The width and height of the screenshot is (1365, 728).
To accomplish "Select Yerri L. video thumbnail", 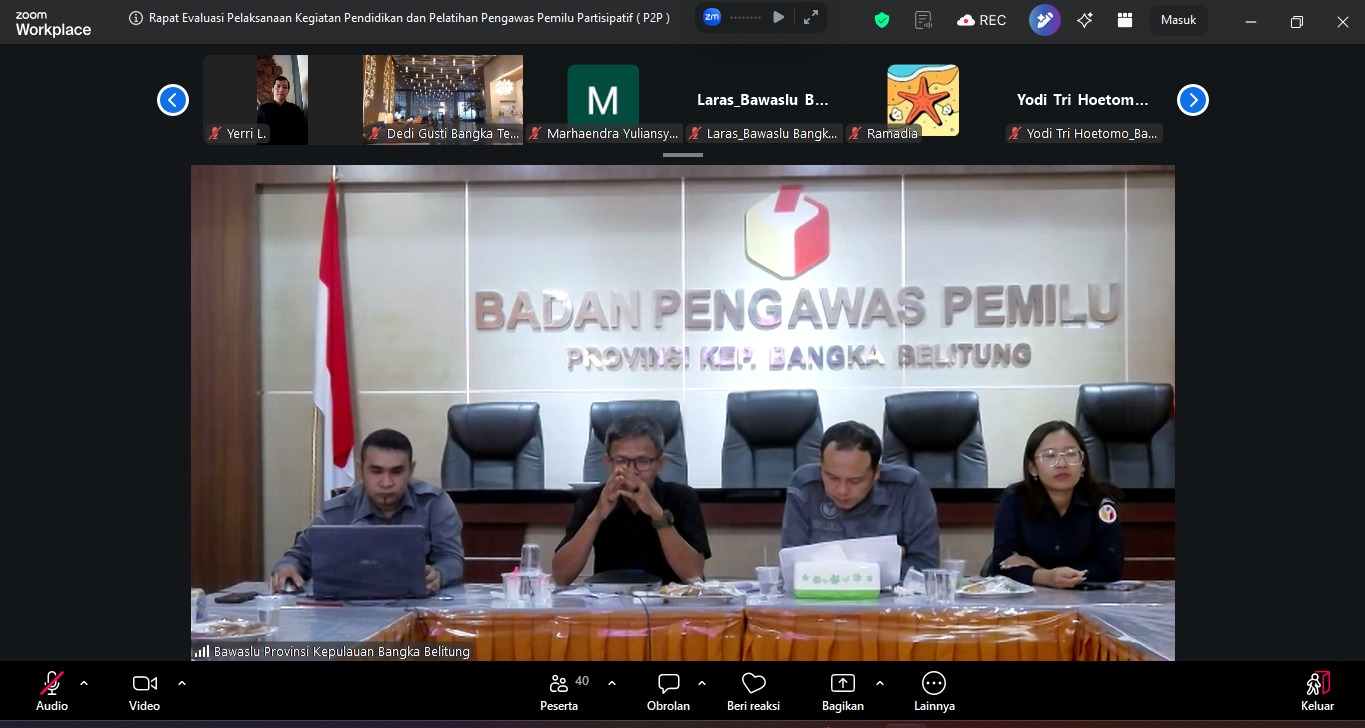I will 283,100.
